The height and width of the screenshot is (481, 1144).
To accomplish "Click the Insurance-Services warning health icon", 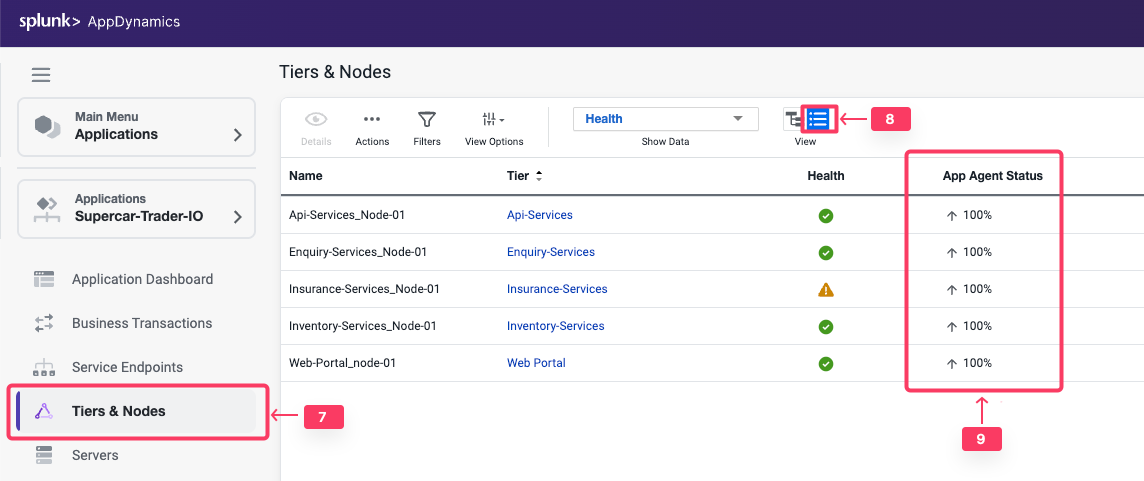I will [826, 289].
